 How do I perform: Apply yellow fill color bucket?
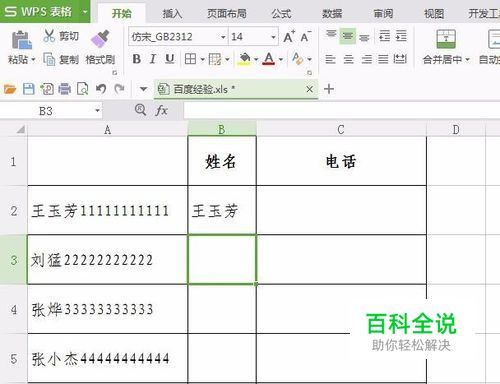point(244,59)
